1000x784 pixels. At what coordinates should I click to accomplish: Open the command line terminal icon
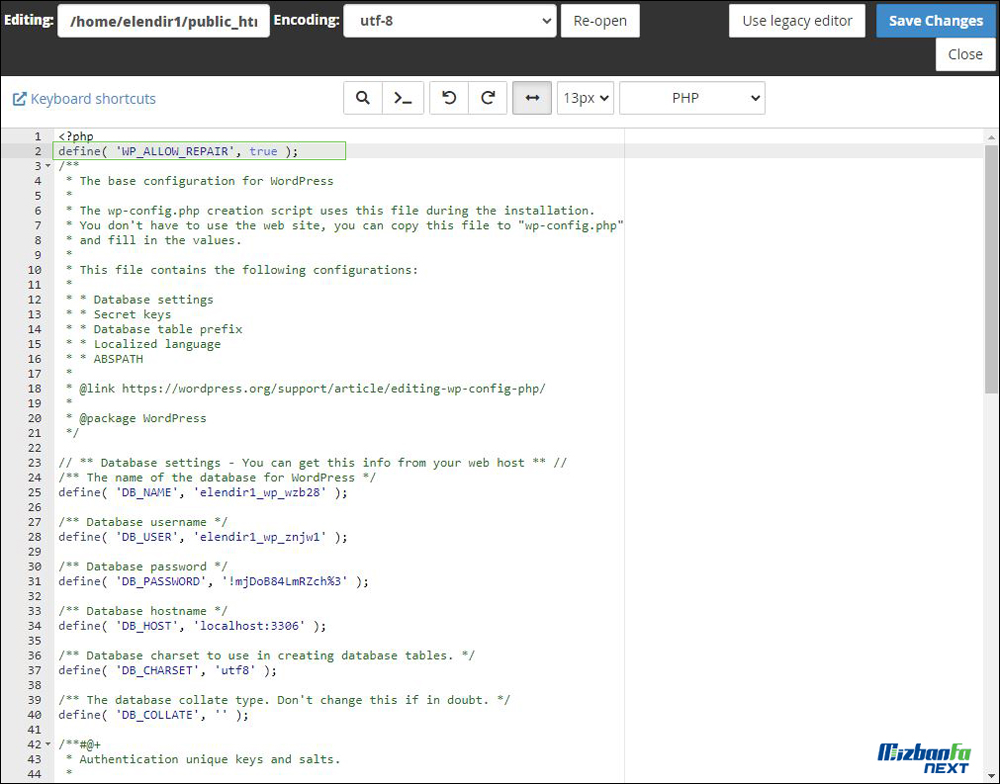pyautogui.click(x=402, y=98)
